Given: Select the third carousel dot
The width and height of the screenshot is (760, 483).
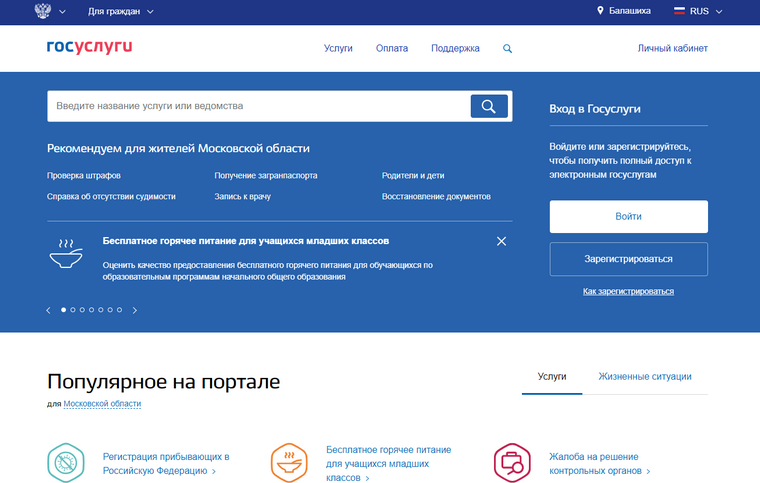Looking at the screenshot, I should point(82,310).
